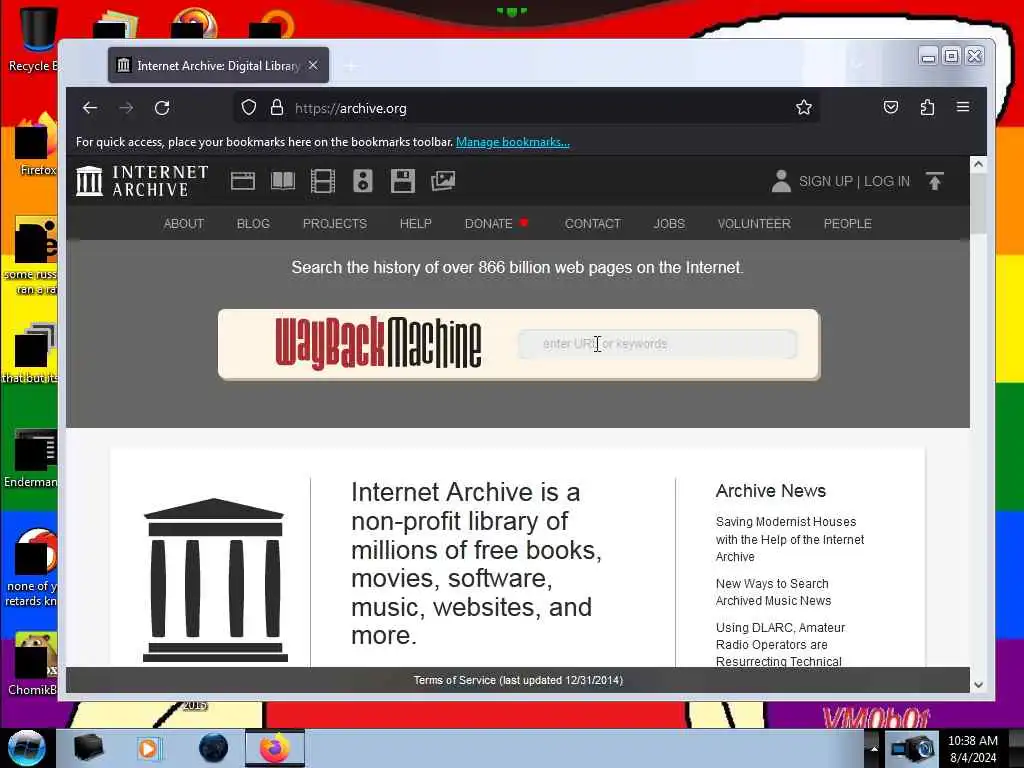The height and width of the screenshot is (768, 1024).
Task: Click the dark globe taskbar icon
Action: click(x=214, y=748)
